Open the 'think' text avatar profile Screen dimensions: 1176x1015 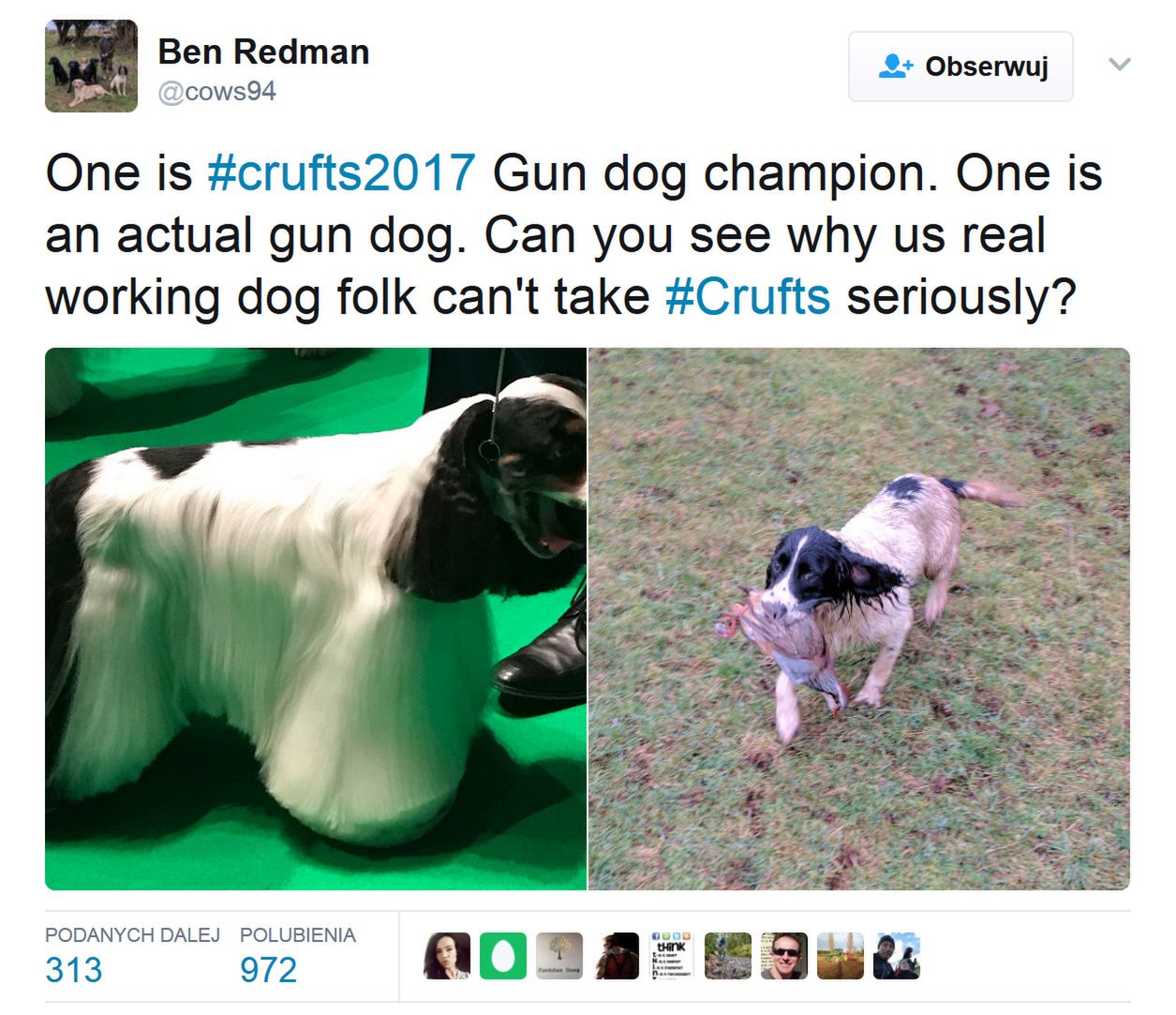click(x=672, y=956)
